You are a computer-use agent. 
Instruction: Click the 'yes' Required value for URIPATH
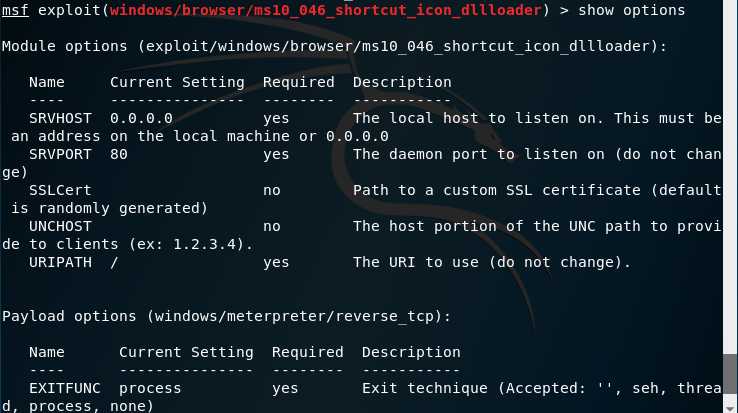276,263
